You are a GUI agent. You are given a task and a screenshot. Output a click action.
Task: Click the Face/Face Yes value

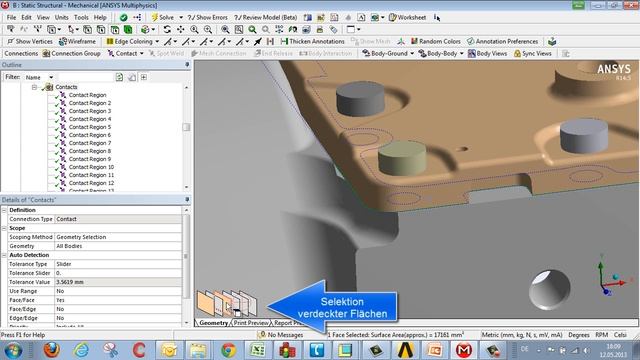pos(118,300)
